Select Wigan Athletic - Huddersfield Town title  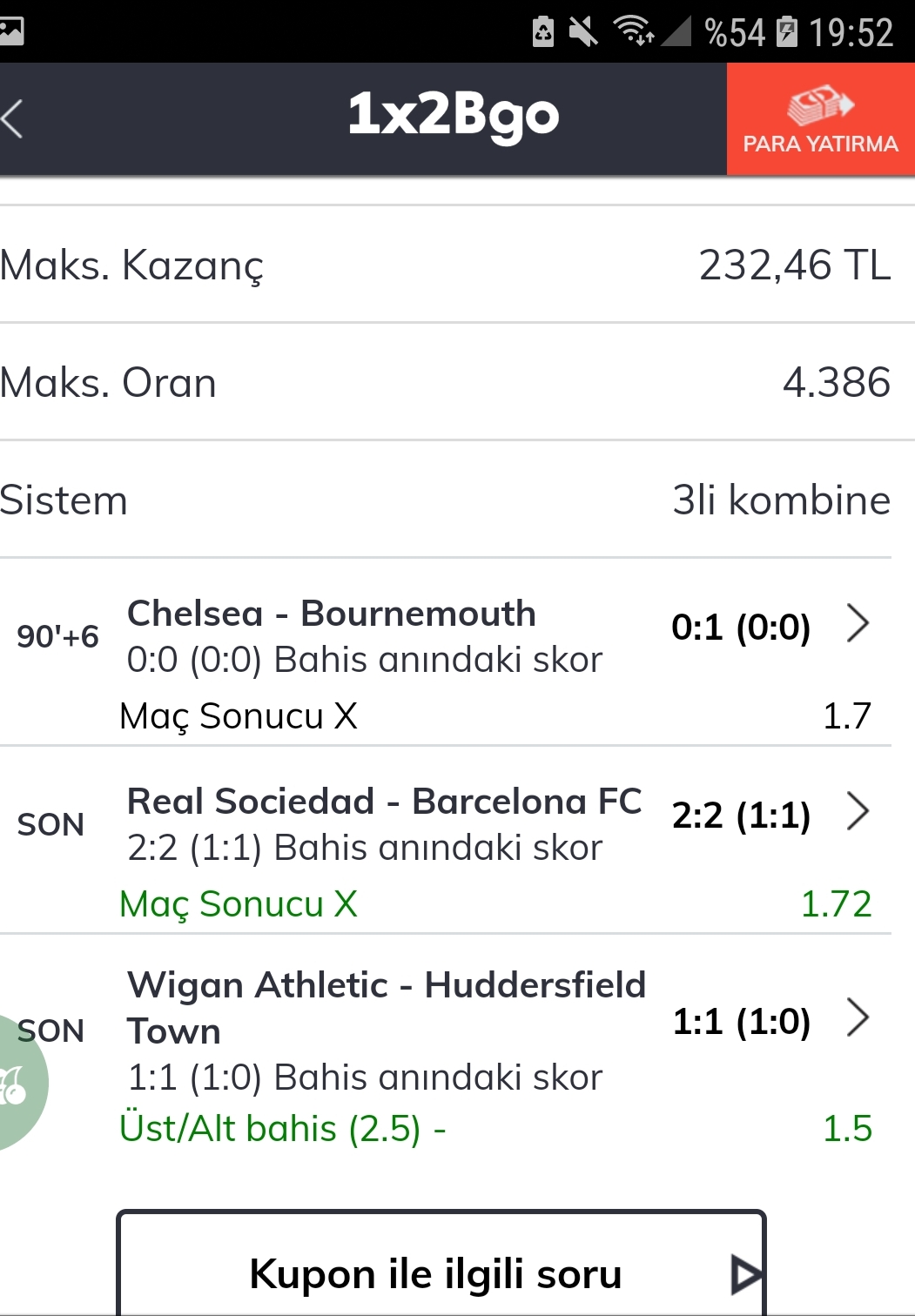(387, 1008)
